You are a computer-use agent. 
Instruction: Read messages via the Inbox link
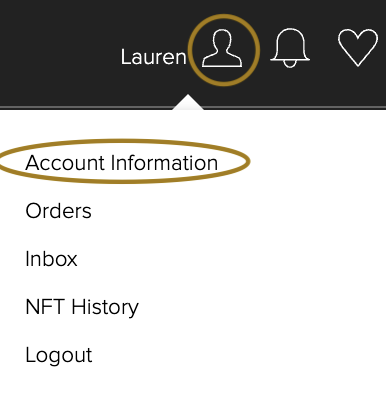pyautogui.click(x=51, y=259)
